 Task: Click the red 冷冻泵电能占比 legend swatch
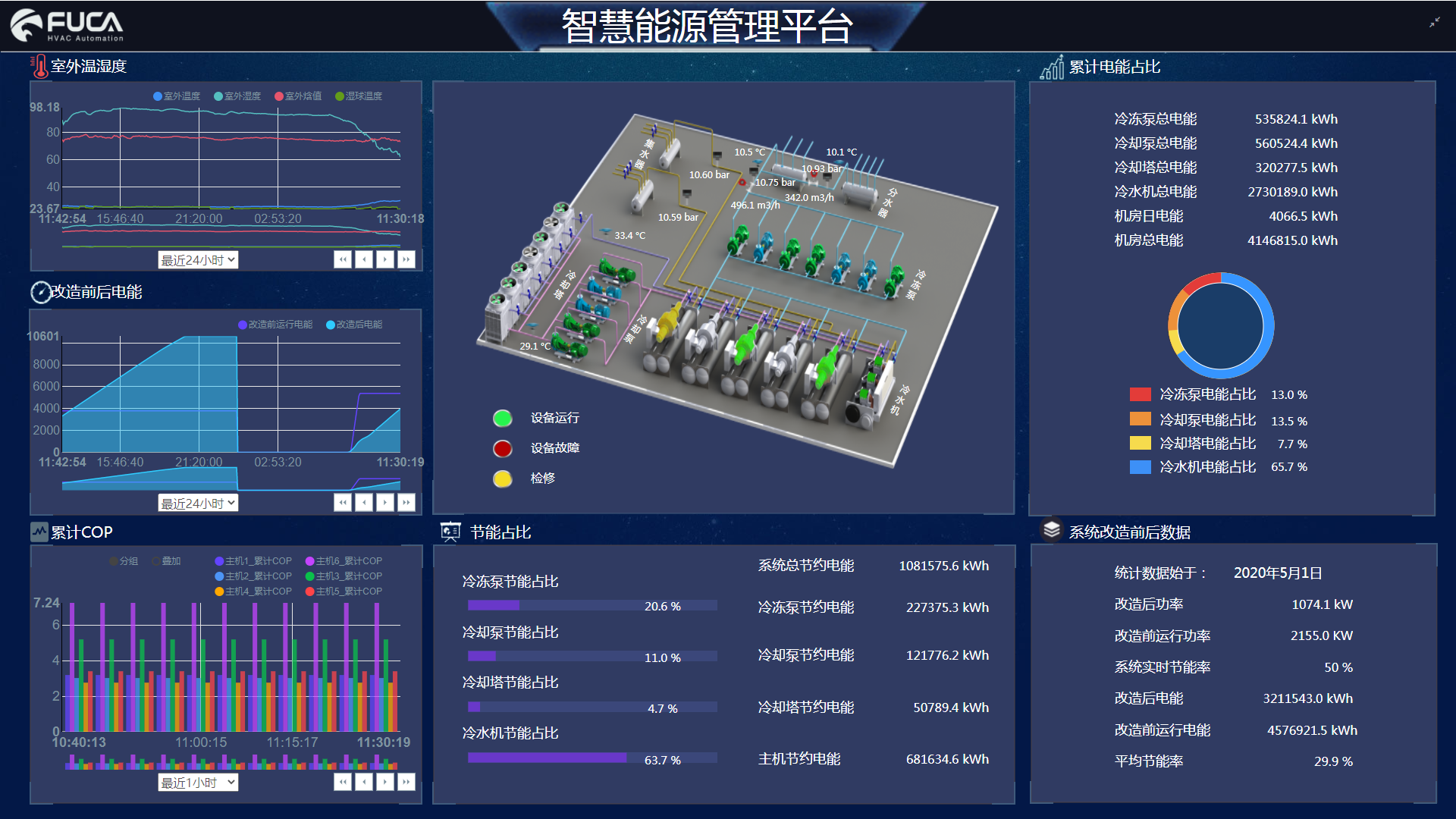1140,394
